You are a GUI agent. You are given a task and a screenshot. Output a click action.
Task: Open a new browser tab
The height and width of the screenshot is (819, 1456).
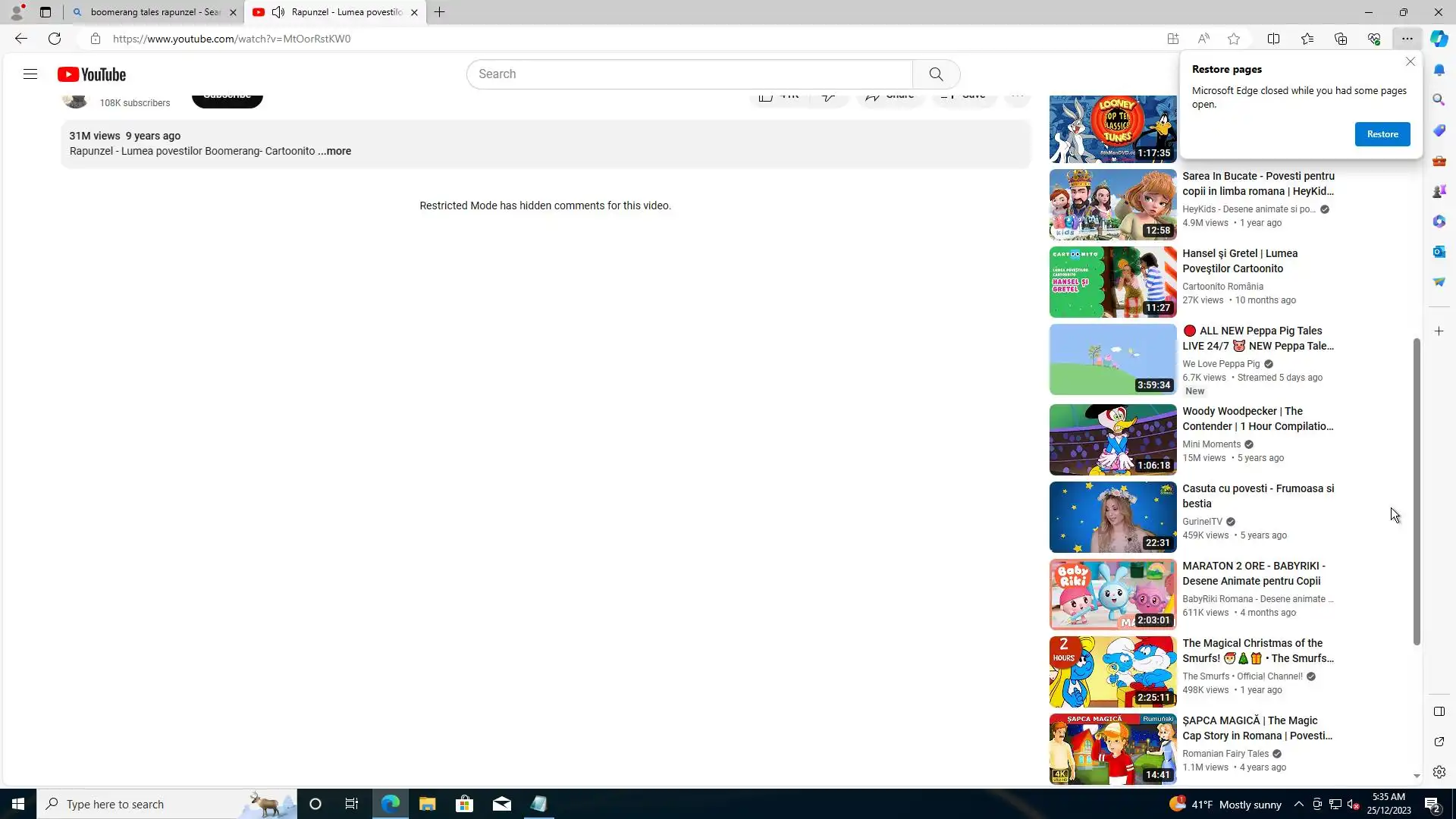coord(439,12)
